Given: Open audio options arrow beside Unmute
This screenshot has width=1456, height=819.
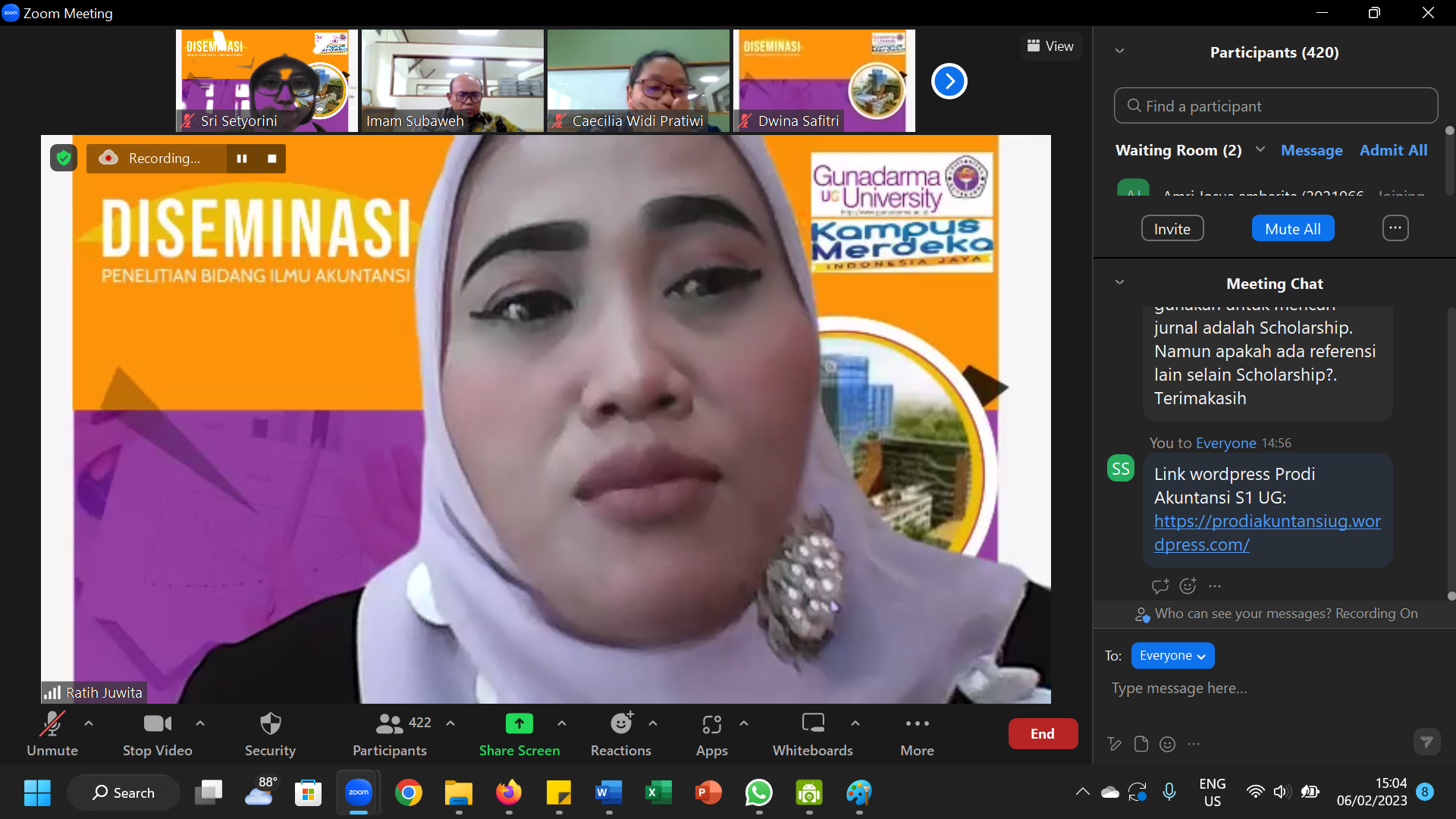Looking at the screenshot, I should click(89, 723).
